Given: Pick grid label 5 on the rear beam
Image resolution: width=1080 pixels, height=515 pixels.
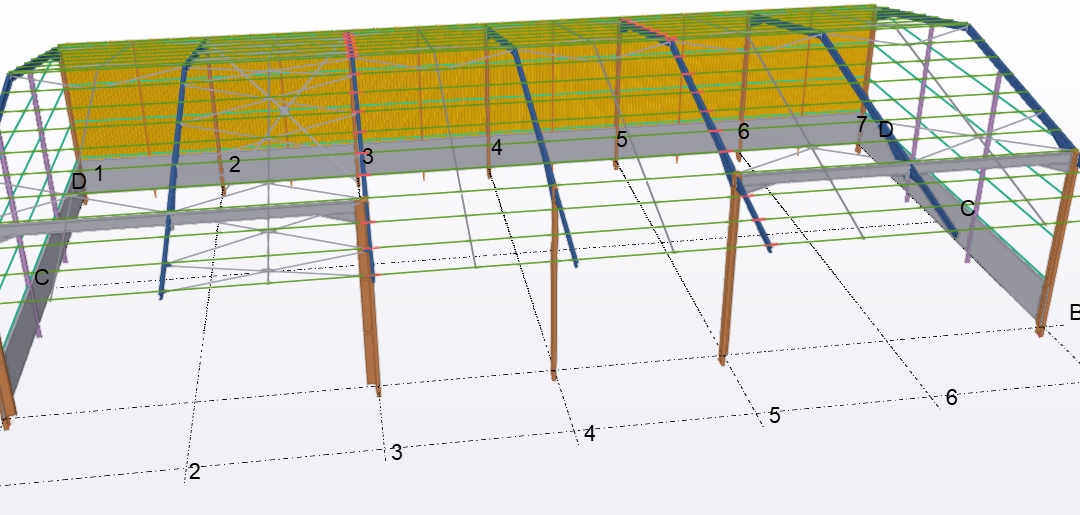Looking at the screenshot, I should (x=621, y=140).
